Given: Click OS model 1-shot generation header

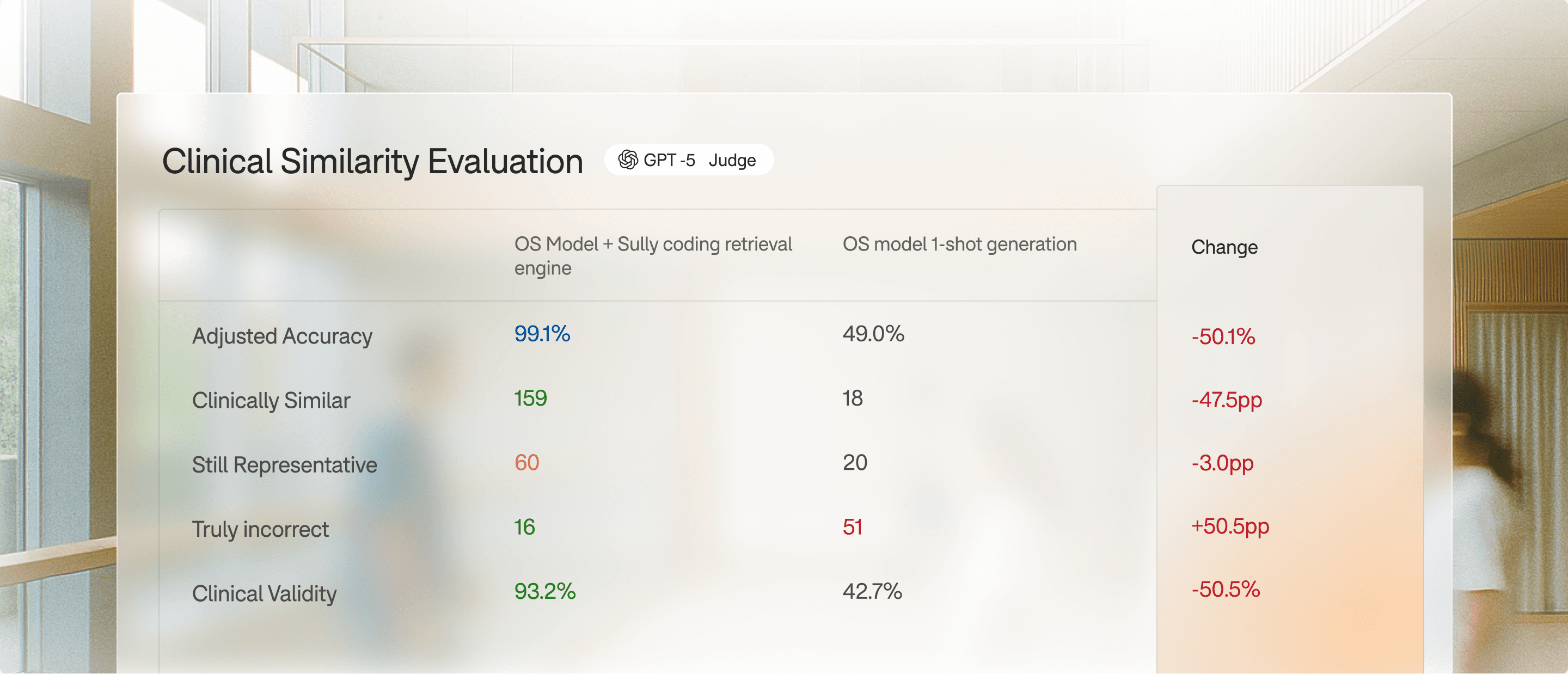Looking at the screenshot, I should click(x=959, y=244).
